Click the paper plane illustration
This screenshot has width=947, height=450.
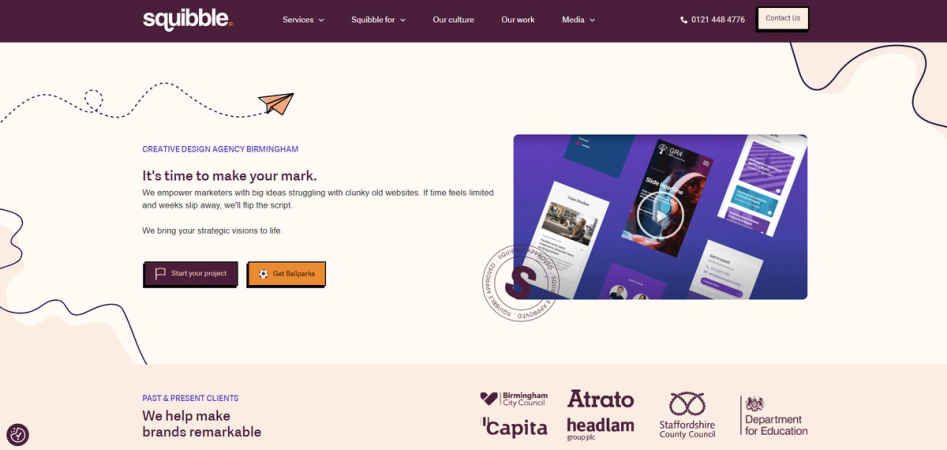(276, 103)
